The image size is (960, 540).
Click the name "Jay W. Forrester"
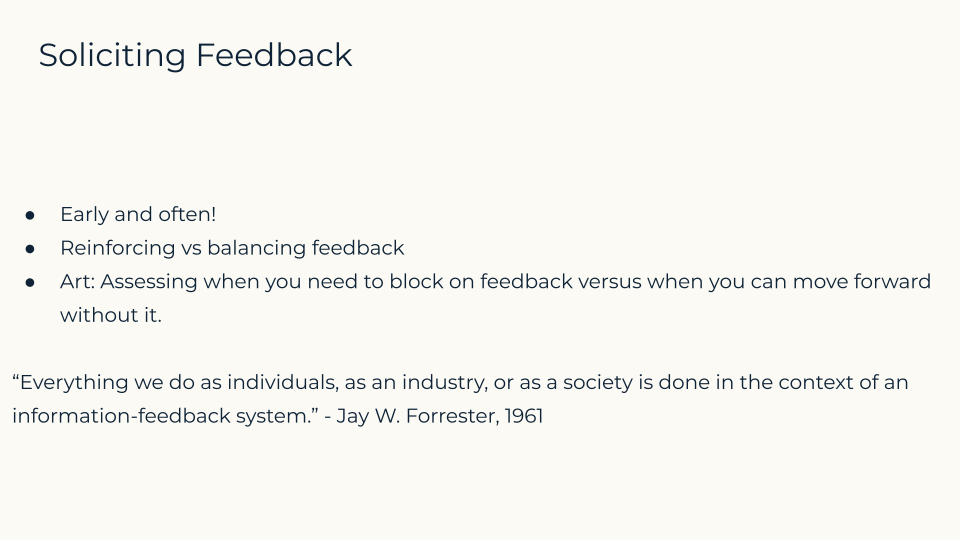point(417,416)
